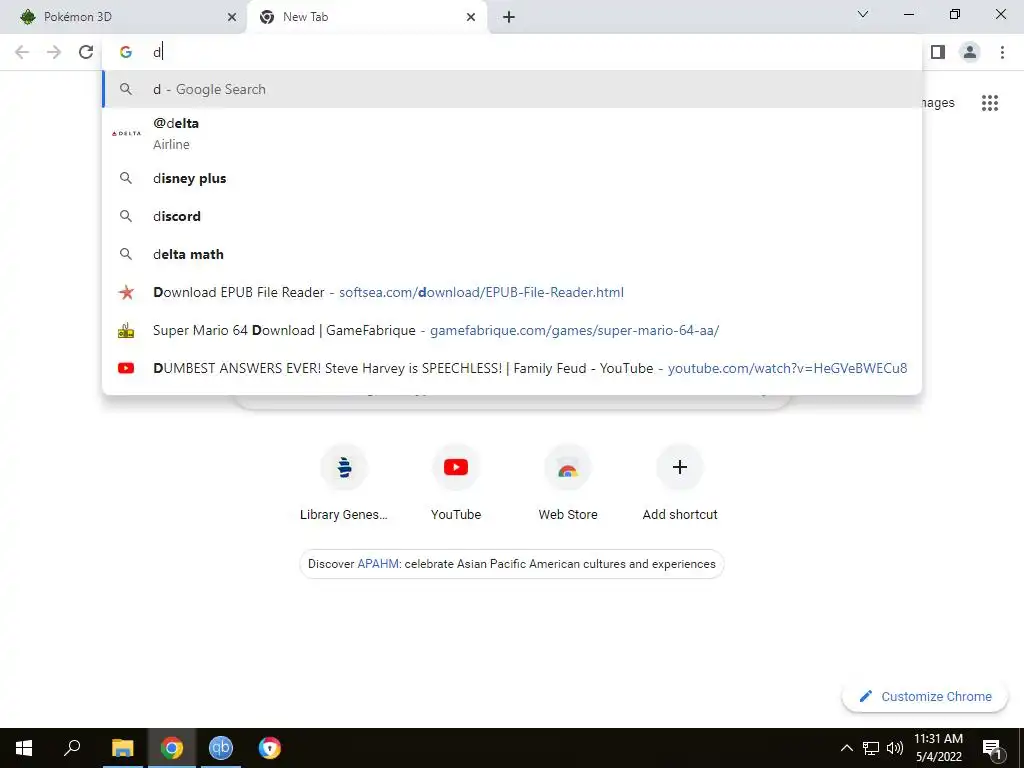Select the New Tab tab
The width and height of the screenshot is (1024, 768).
click(x=367, y=17)
